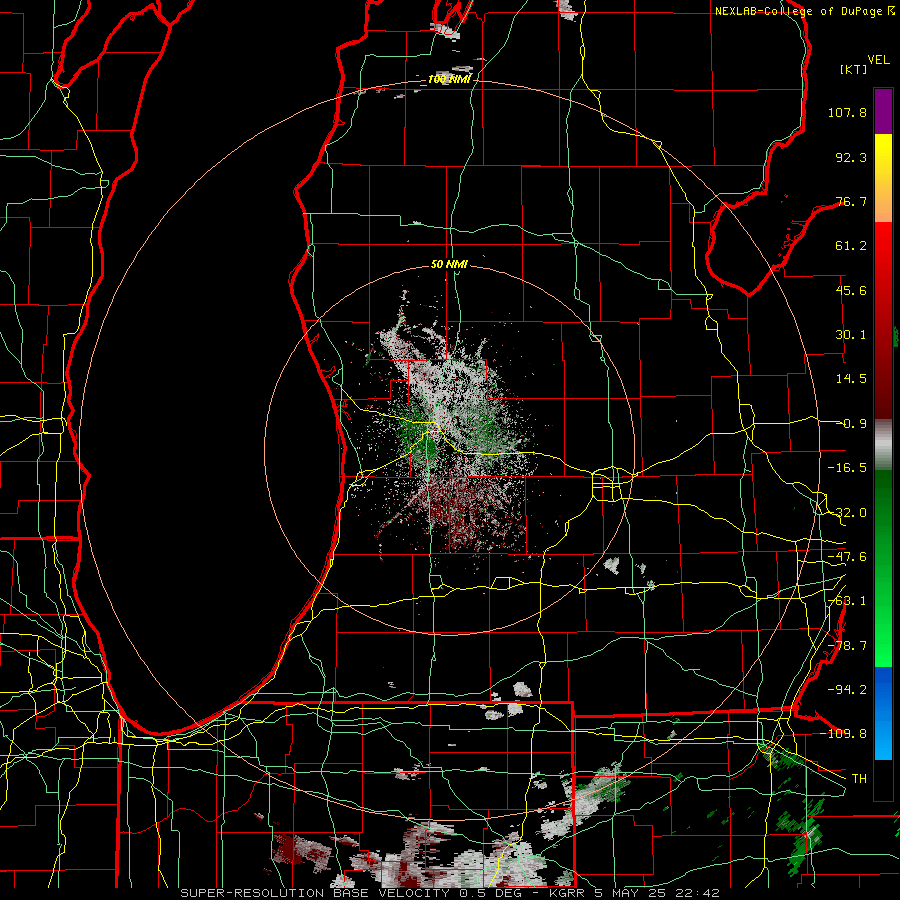Click the 100 NMI range ring label

coord(449,79)
